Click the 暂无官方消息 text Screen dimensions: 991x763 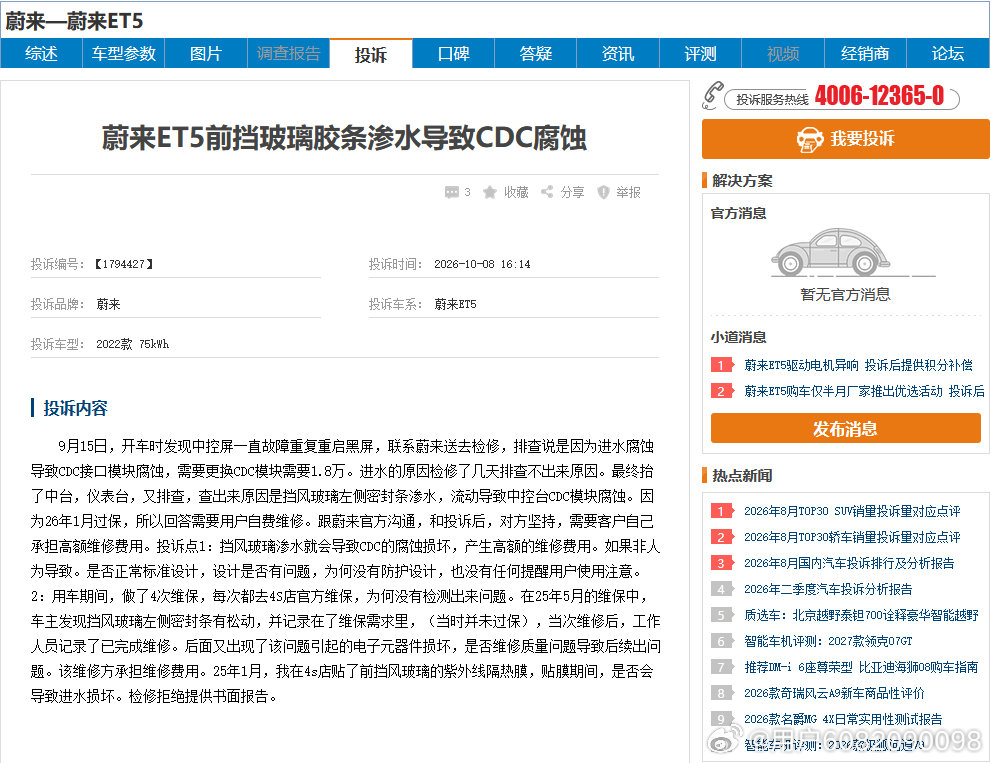point(846,295)
